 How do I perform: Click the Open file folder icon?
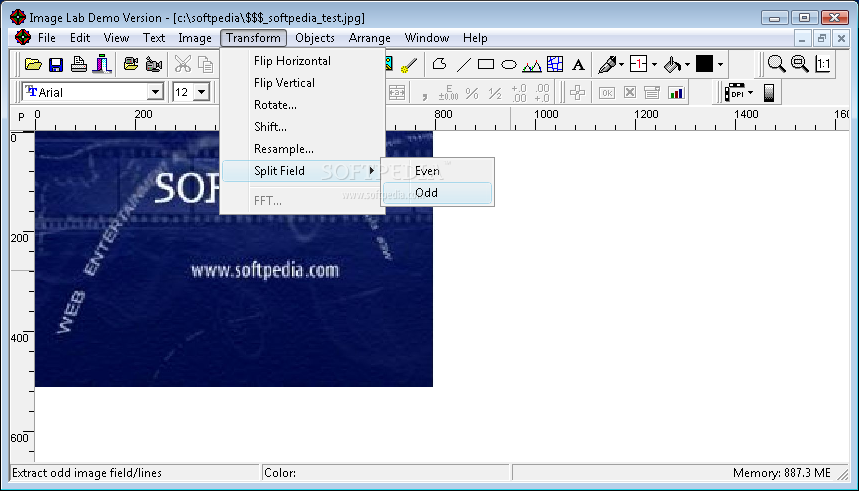[33, 65]
